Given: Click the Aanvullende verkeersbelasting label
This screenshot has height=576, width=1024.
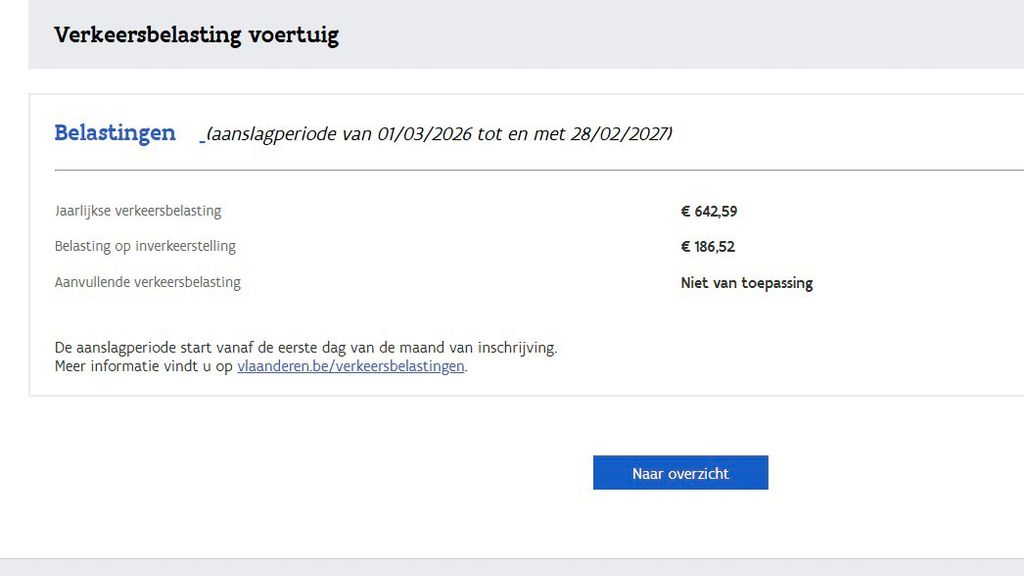Looking at the screenshot, I should tap(148, 282).
